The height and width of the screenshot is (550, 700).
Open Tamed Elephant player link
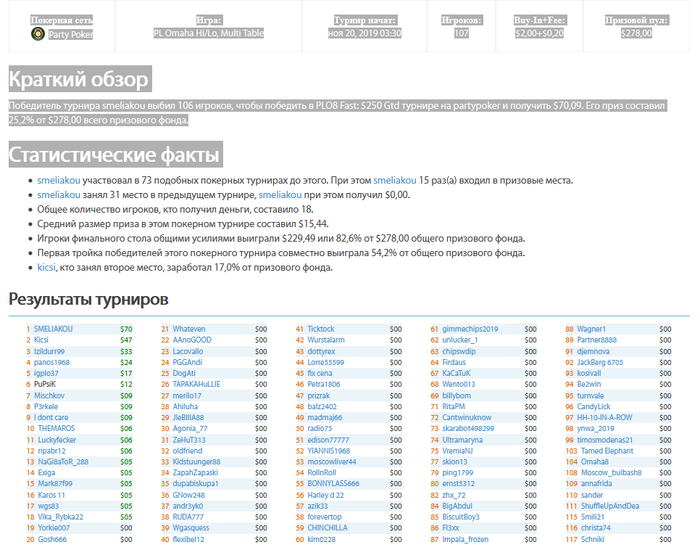607,451
